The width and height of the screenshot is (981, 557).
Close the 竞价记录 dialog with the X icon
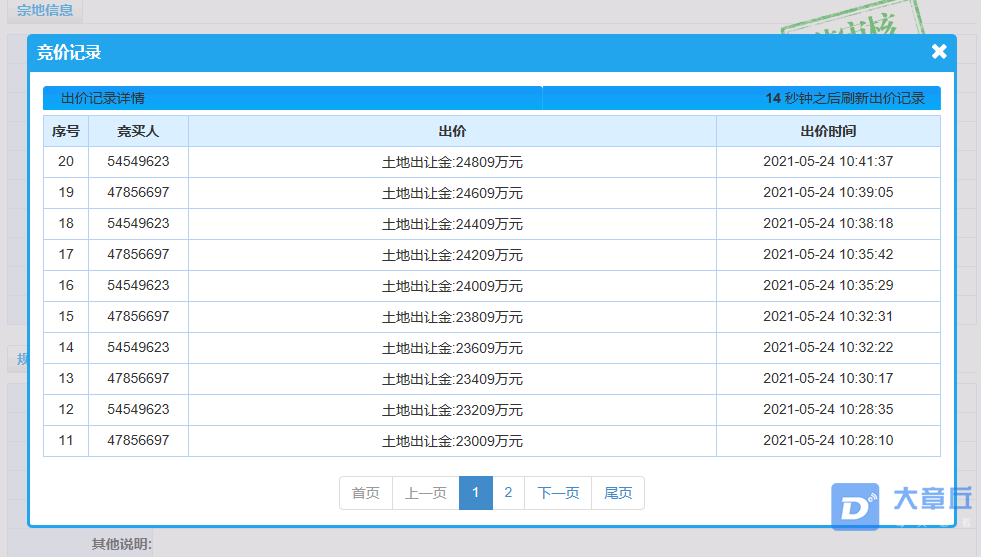pyautogui.click(x=938, y=51)
